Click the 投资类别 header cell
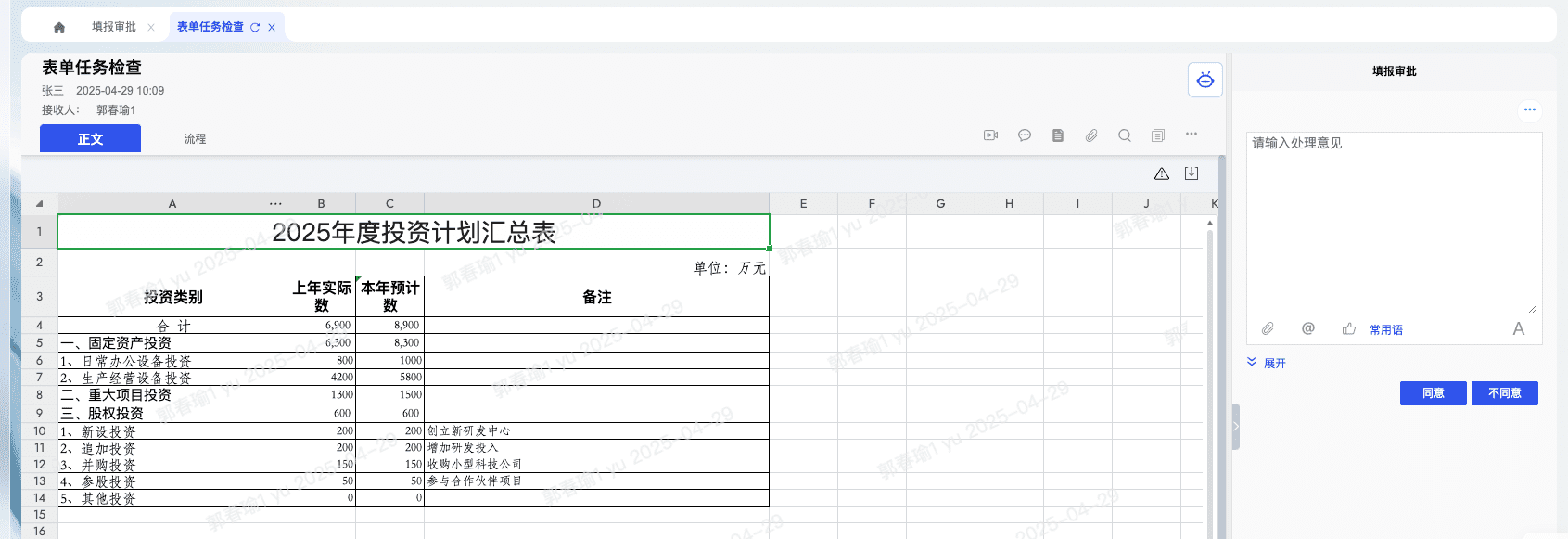The width and height of the screenshot is (1568, 539). (x=172, y=297)
